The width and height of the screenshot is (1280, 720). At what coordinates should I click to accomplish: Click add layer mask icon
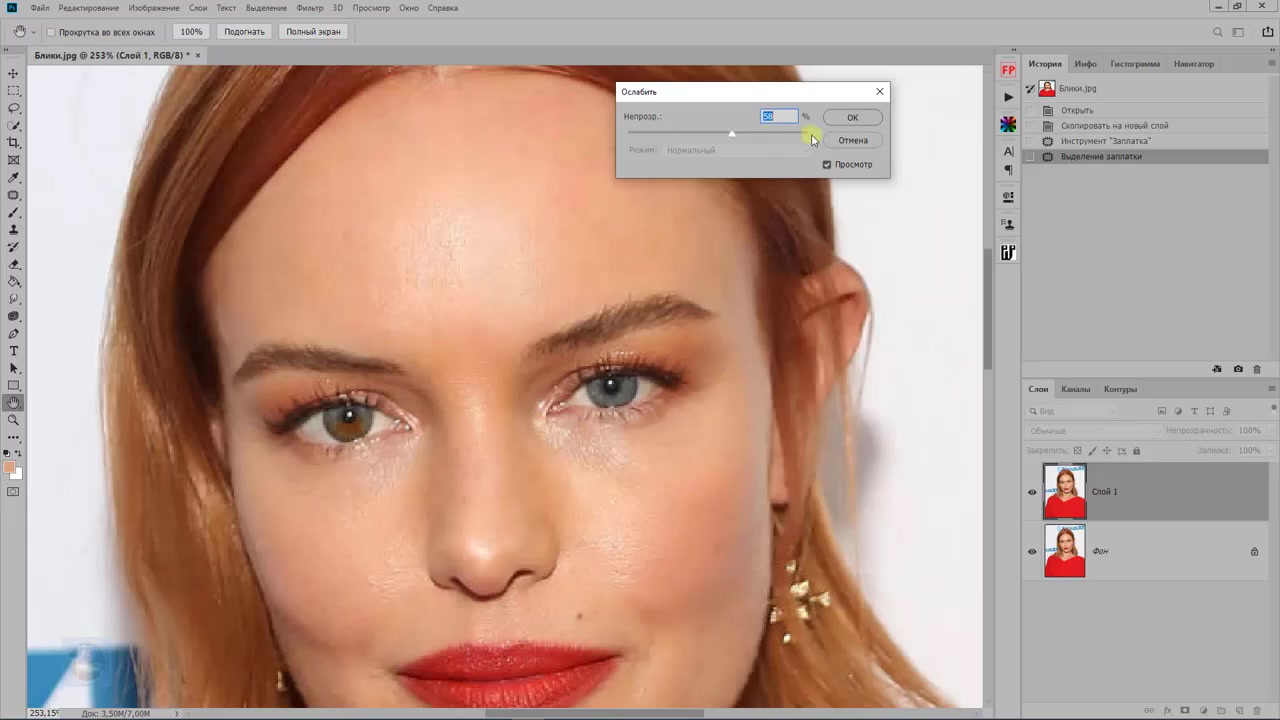pos(1185,710)
